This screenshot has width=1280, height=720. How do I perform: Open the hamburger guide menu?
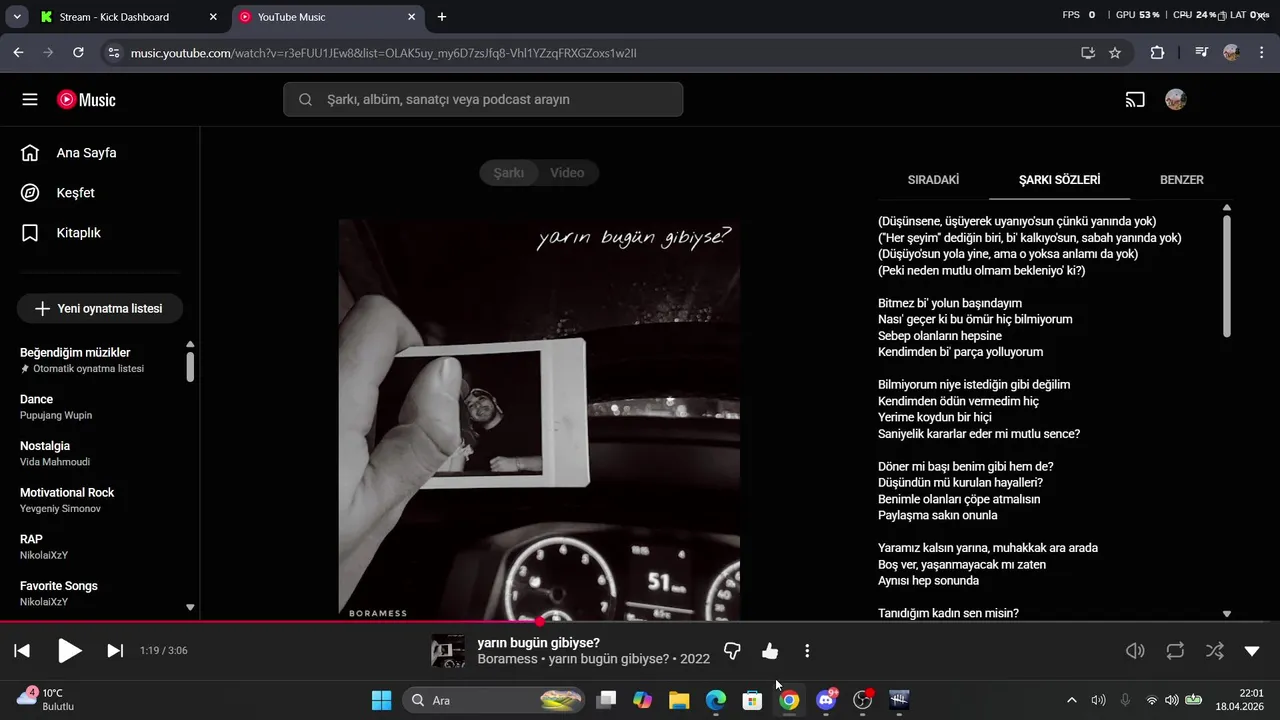coord(30,100)
